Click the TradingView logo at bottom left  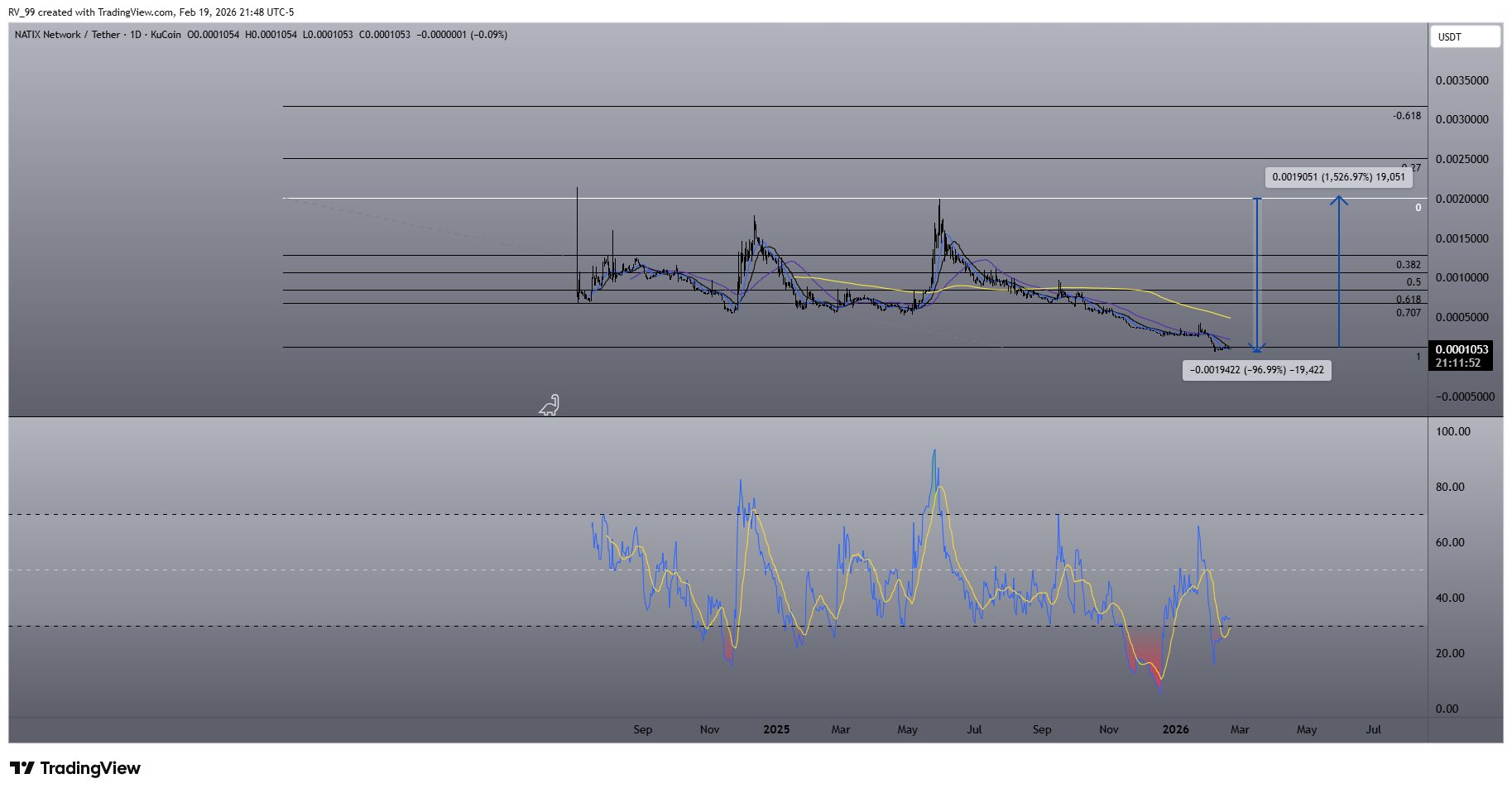(x=75, y=768)
